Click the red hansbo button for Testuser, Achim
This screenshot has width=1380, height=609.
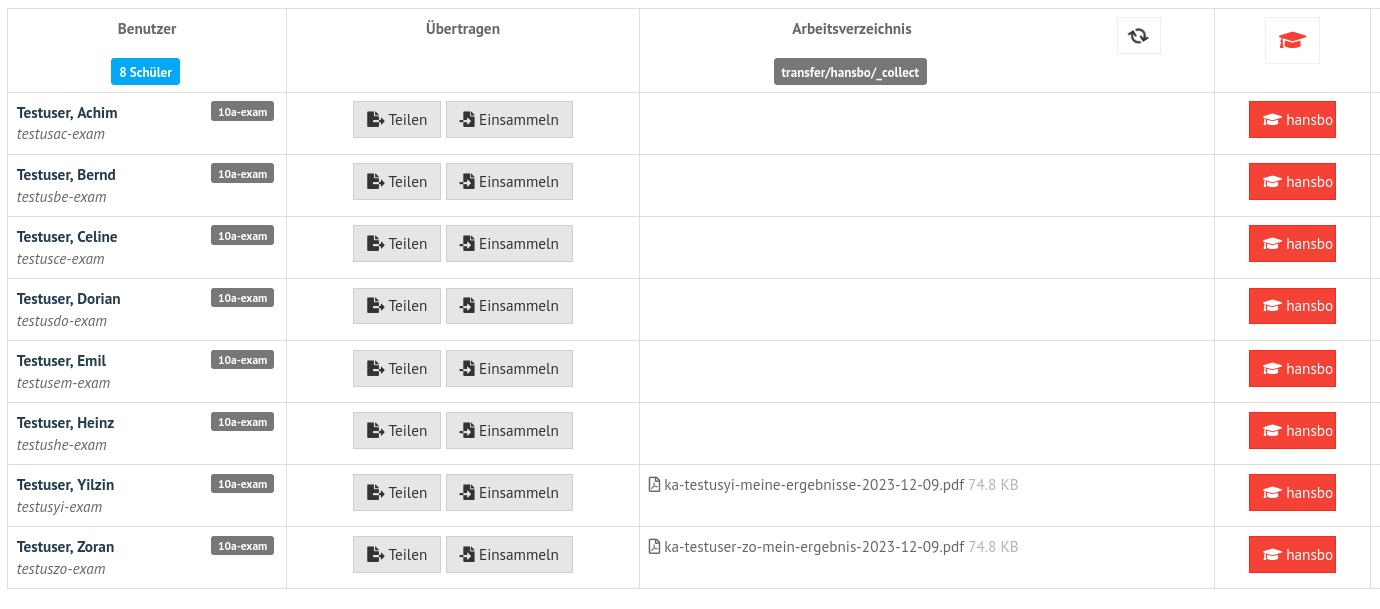[x=1292, y=120]
